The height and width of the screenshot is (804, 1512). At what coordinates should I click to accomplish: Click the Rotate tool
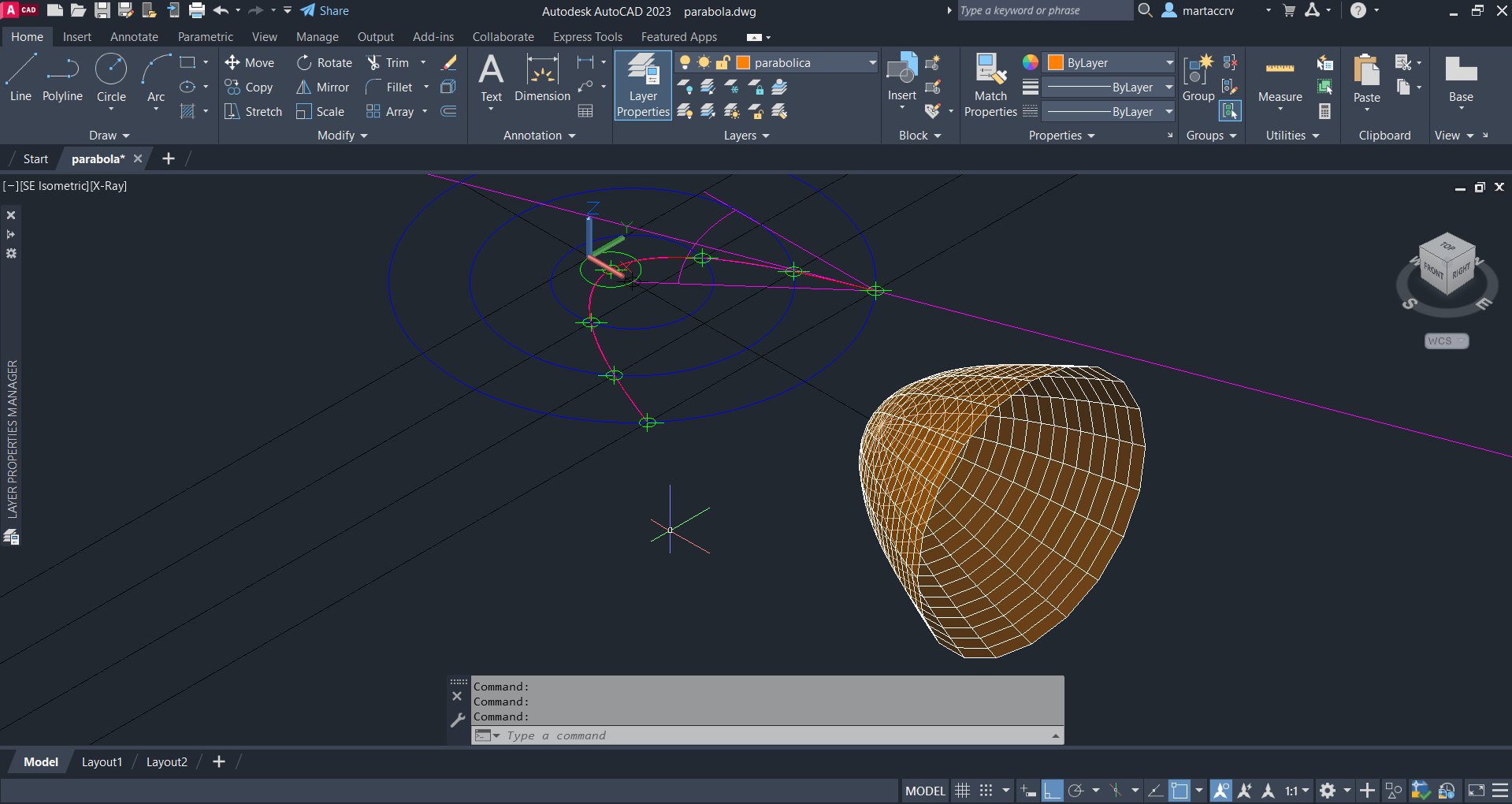tap(325, 63)
